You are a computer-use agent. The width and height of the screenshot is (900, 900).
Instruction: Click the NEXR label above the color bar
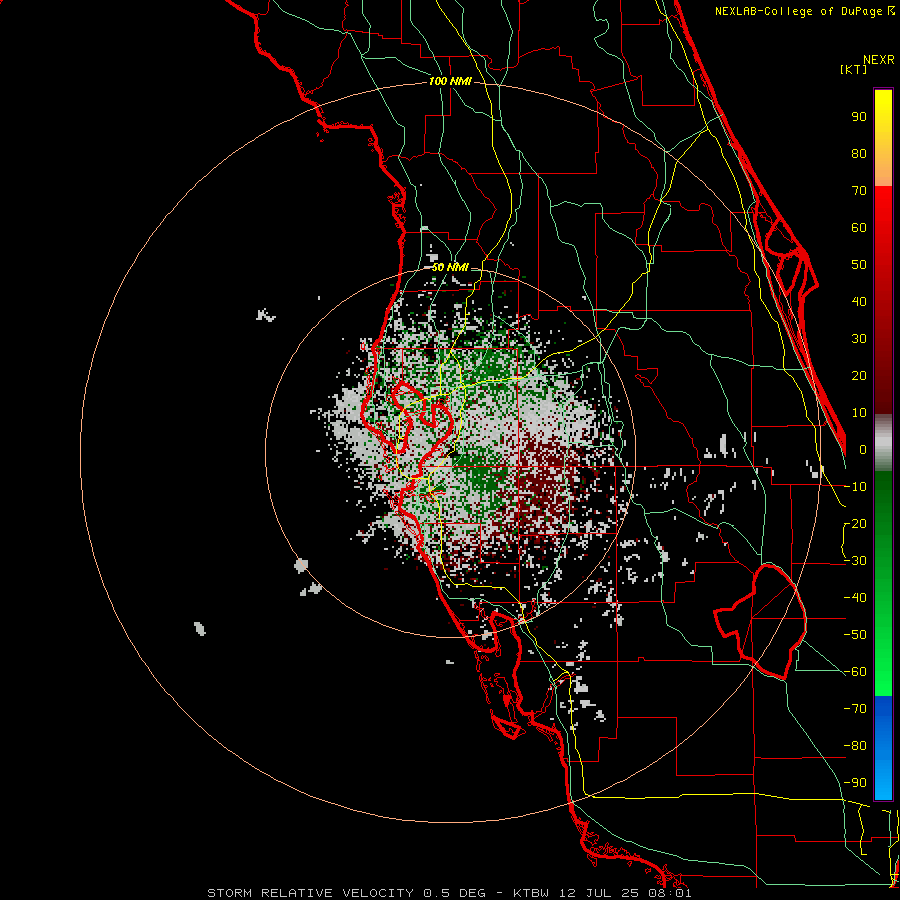point(879,60)
